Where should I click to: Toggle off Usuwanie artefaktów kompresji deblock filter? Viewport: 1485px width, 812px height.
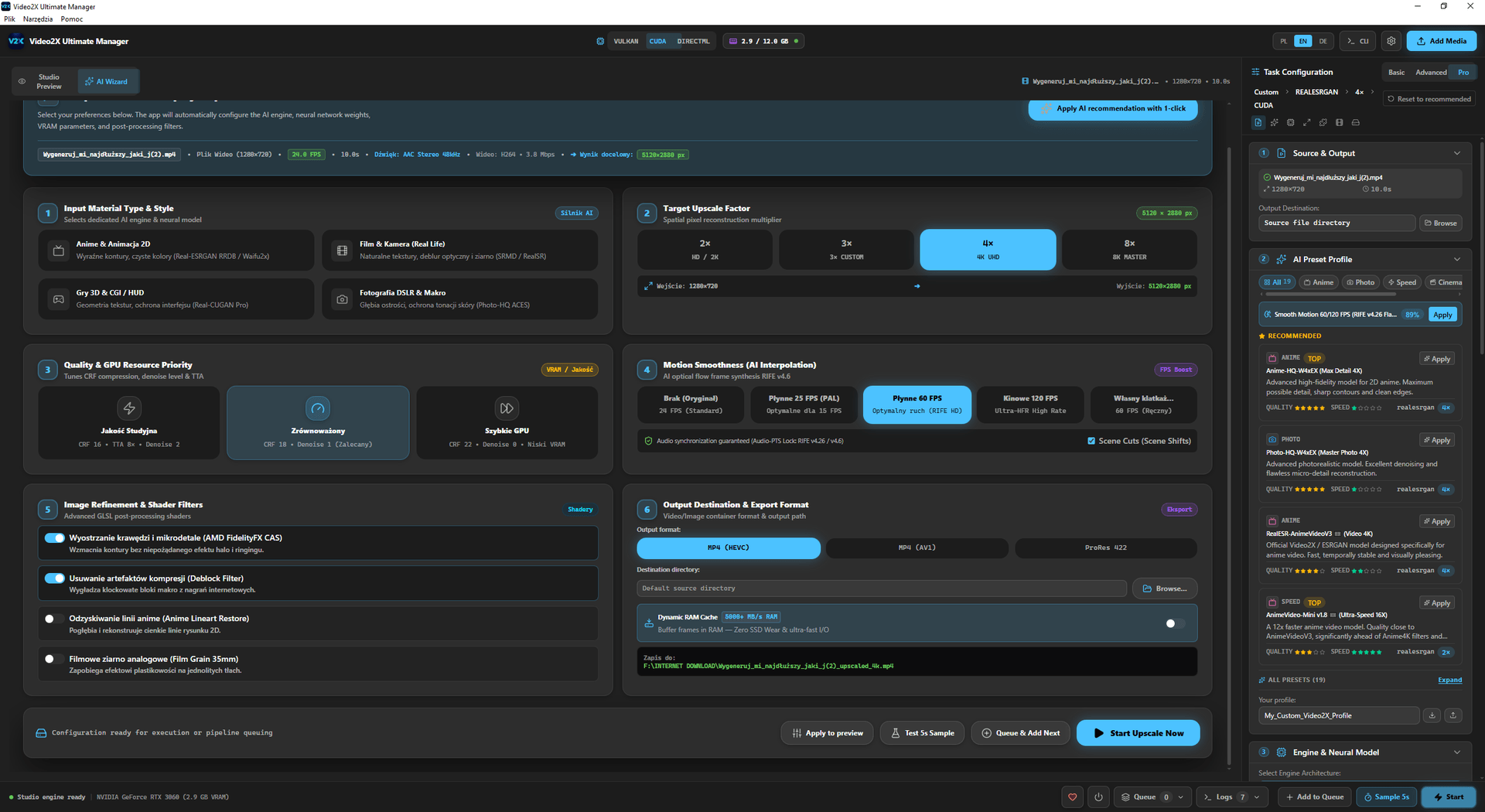[54, 578]
